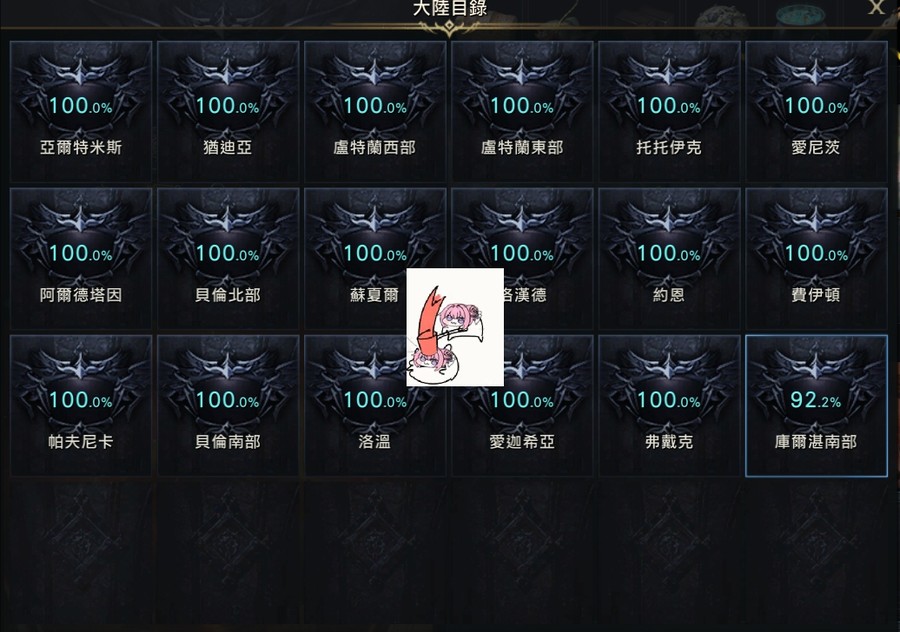Select 庫爾湛南部 tile showing 92.2%
Screen dimensions: 900x632
(x=816, y=406)
